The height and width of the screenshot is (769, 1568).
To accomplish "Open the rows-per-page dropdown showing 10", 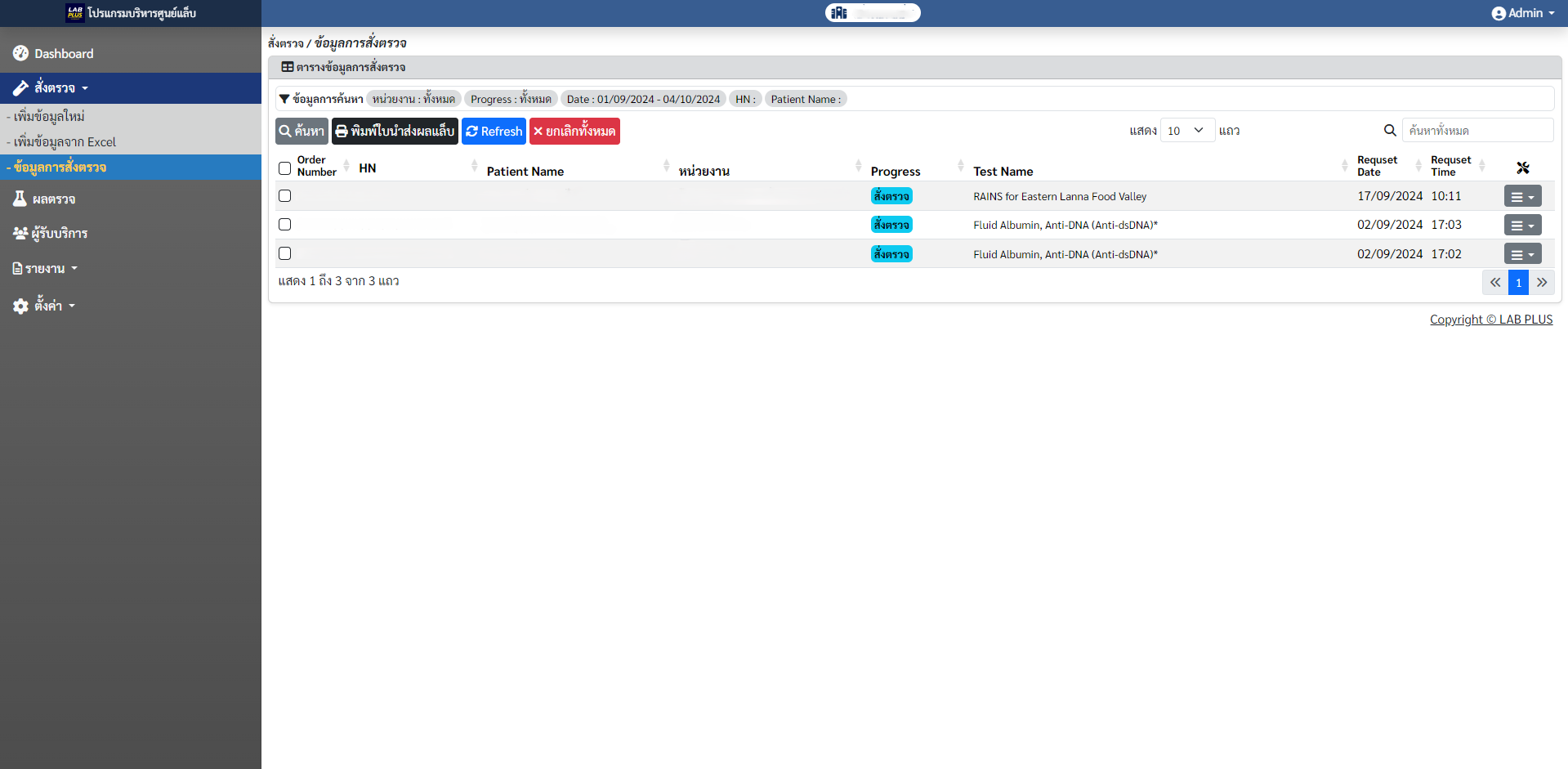I will point(1186,131).
